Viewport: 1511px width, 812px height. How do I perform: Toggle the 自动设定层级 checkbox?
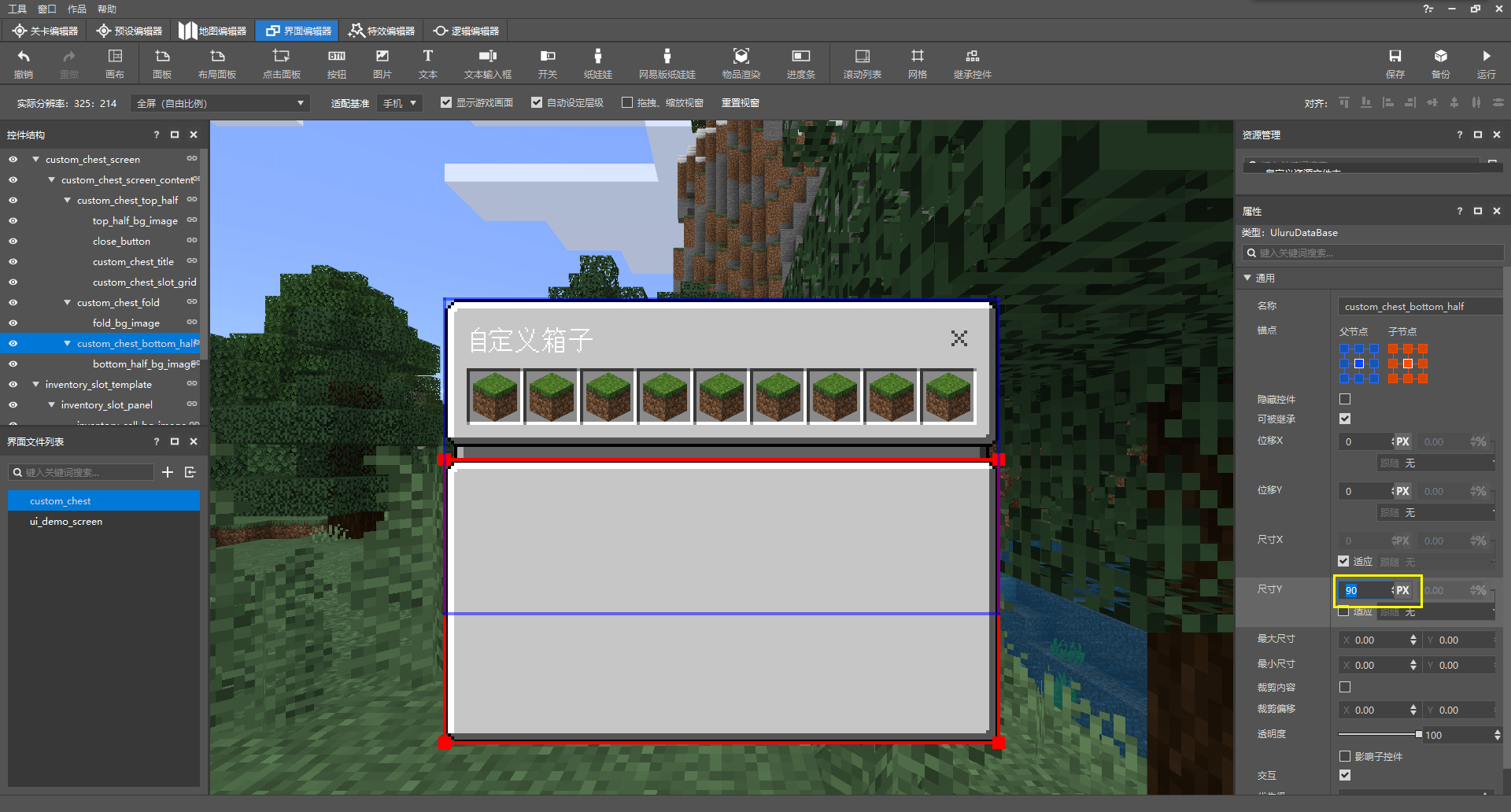(x=537, y=102)
